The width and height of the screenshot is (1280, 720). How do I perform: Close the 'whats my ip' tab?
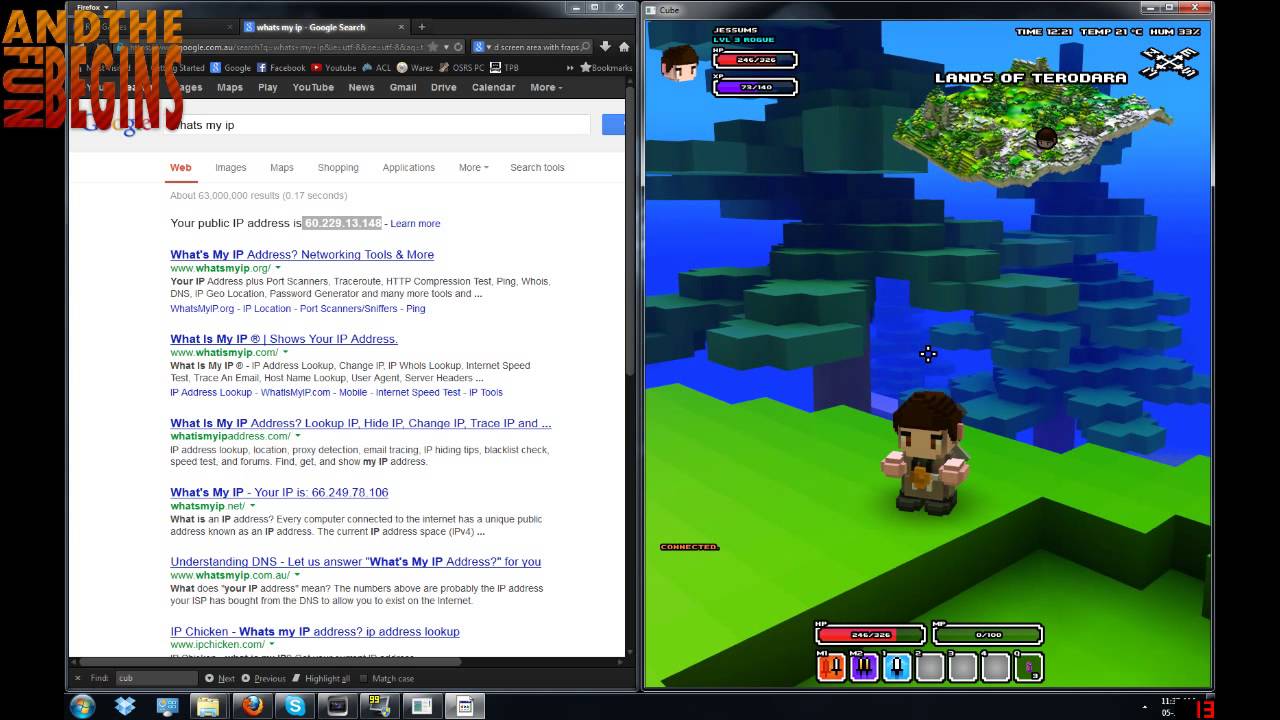click(x=400, y=27)
